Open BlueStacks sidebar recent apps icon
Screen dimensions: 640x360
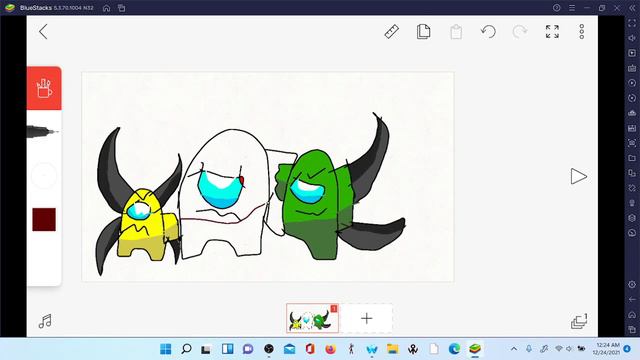pyautogui.click(x=632, y=329)
